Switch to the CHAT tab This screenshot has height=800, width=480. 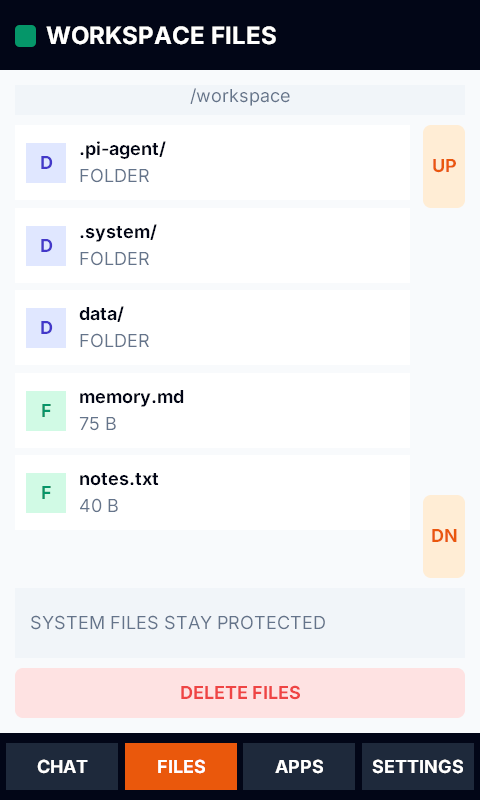coord(62,766)
